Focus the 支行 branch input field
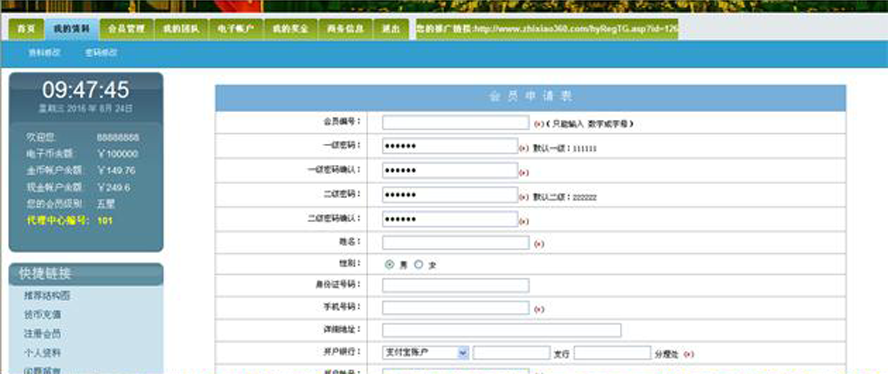 click(x=511, y=352)
